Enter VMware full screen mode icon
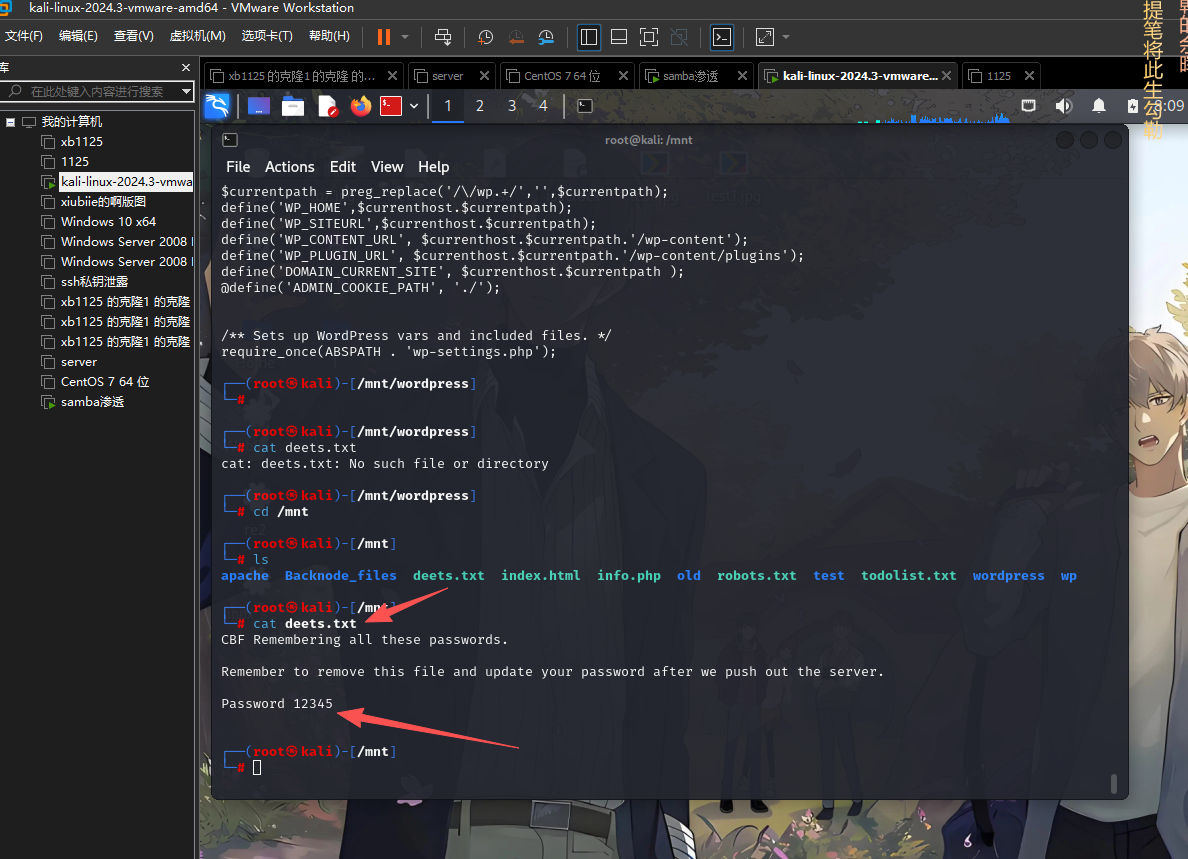 pos(649,37)
